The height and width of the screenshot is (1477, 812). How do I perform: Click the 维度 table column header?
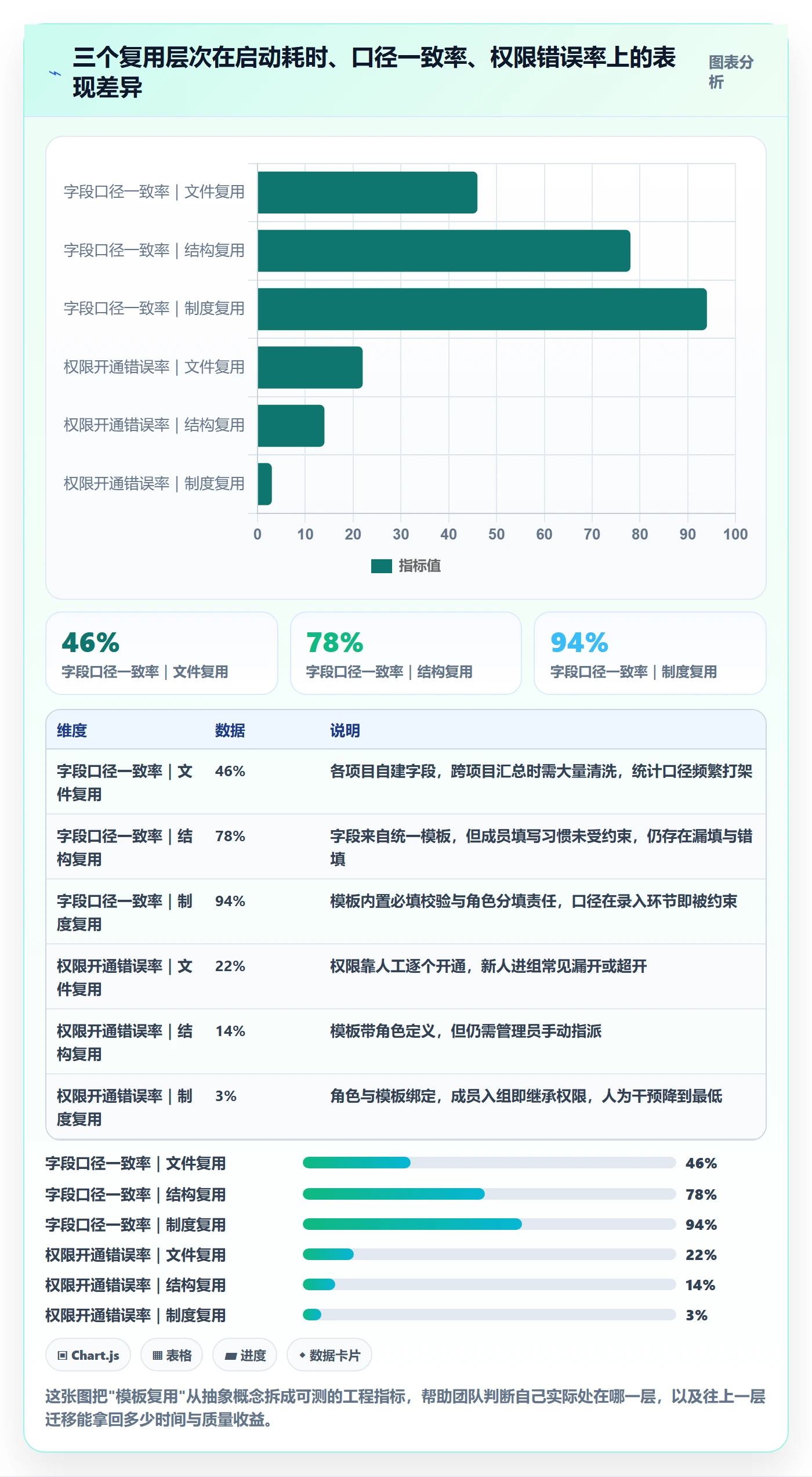pyautogui.click(x=72, y=730)
